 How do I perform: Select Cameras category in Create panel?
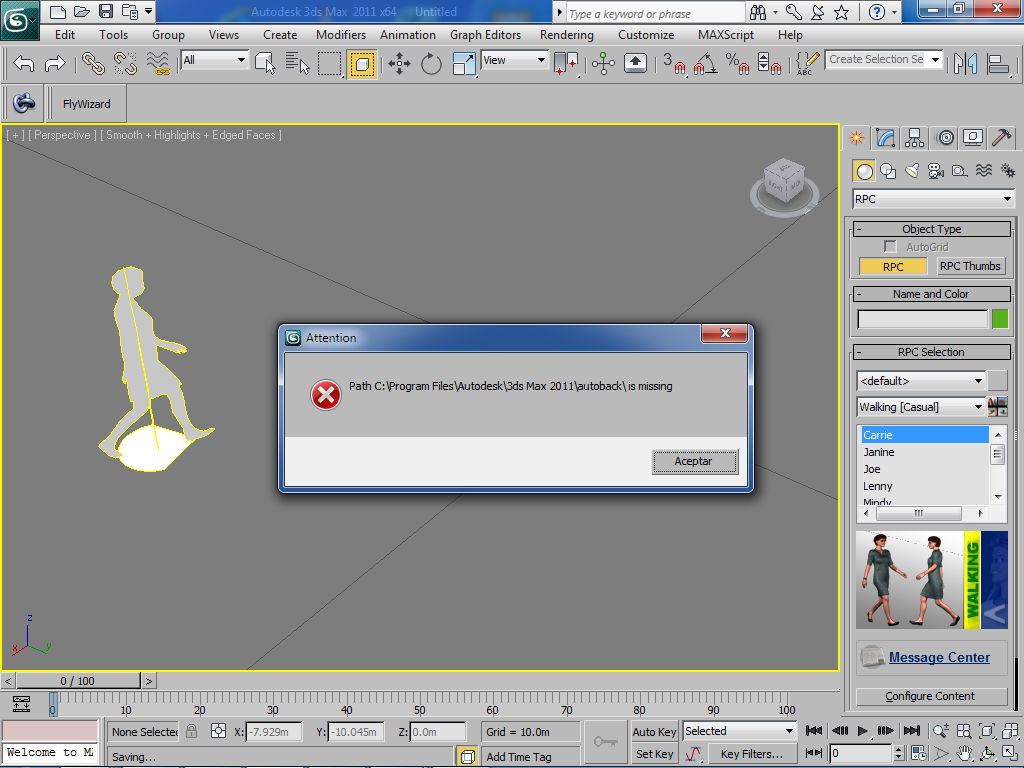[x=936, y=171]
